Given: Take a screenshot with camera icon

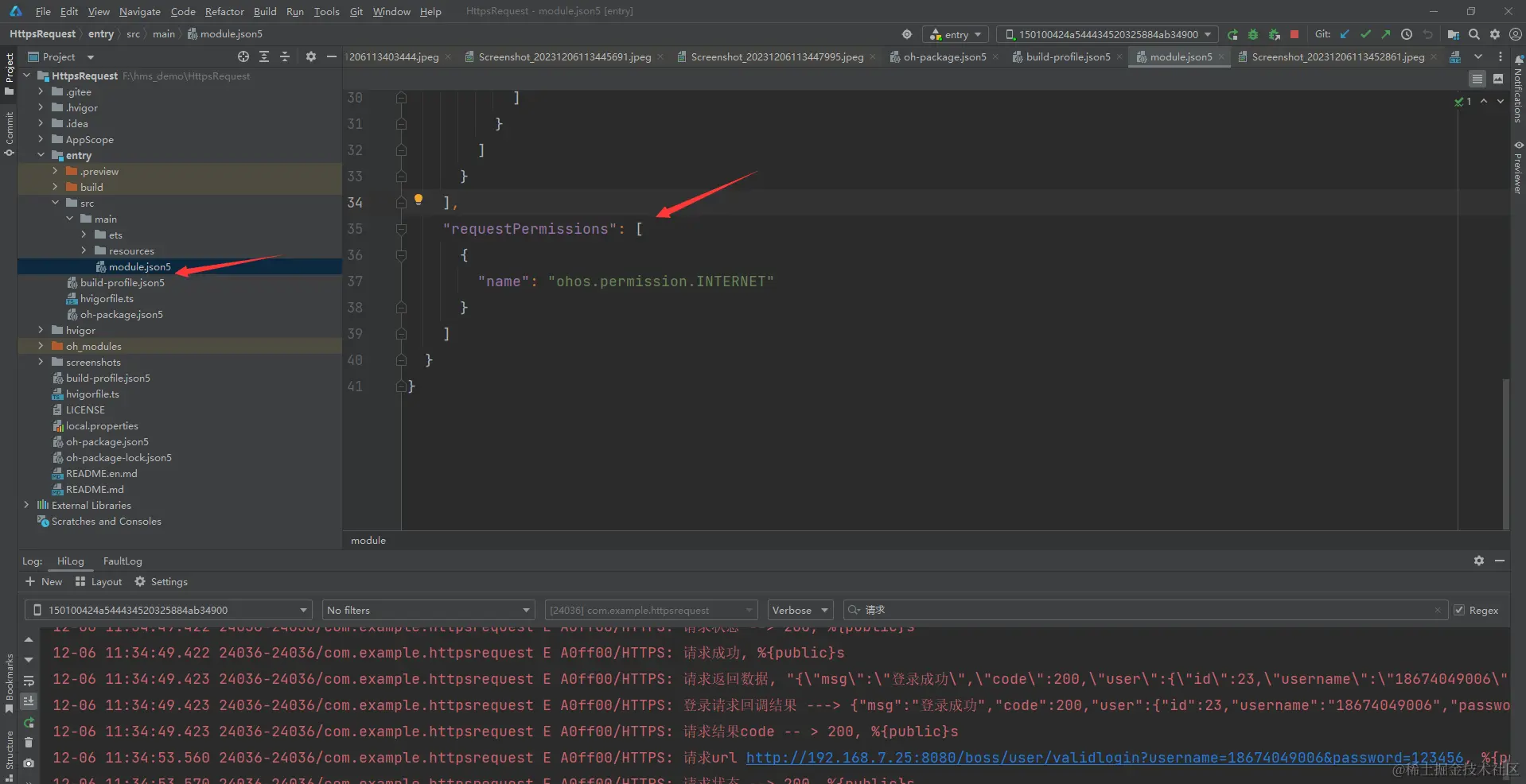Looking at the screenshot, I should point(29,763).
